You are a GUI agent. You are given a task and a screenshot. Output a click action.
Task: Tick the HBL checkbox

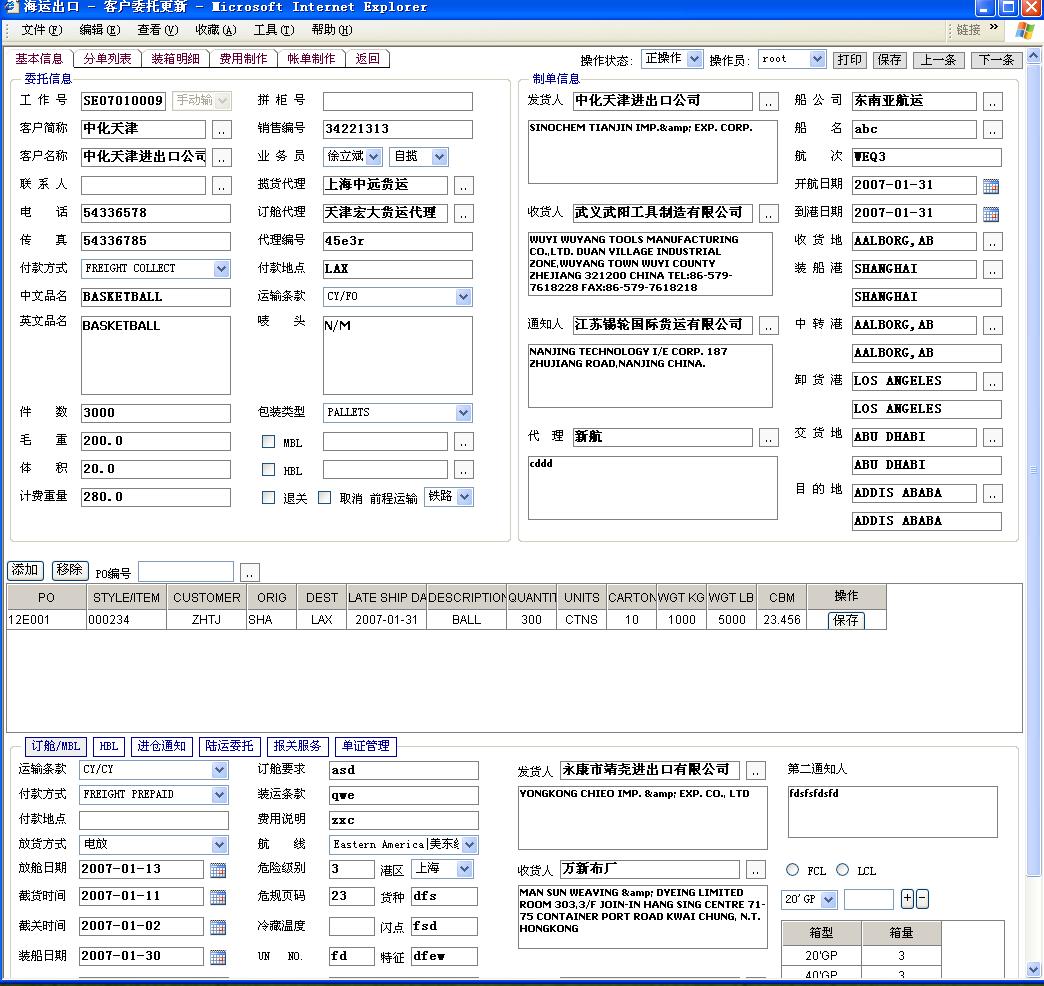[268, 469]
